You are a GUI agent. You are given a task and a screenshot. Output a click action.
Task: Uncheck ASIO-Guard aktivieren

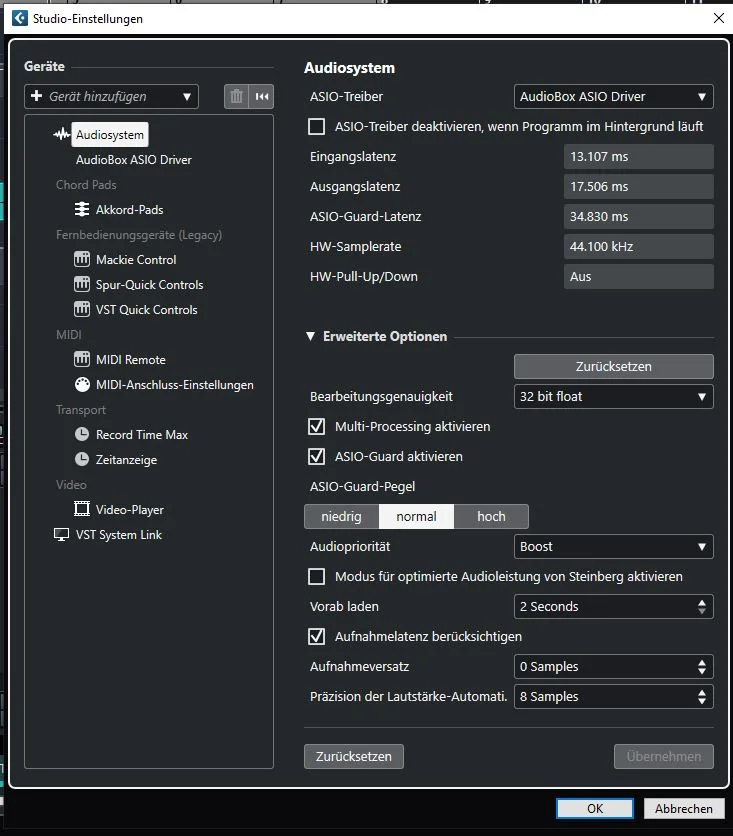pyautogui.click(x=317, y=456)
